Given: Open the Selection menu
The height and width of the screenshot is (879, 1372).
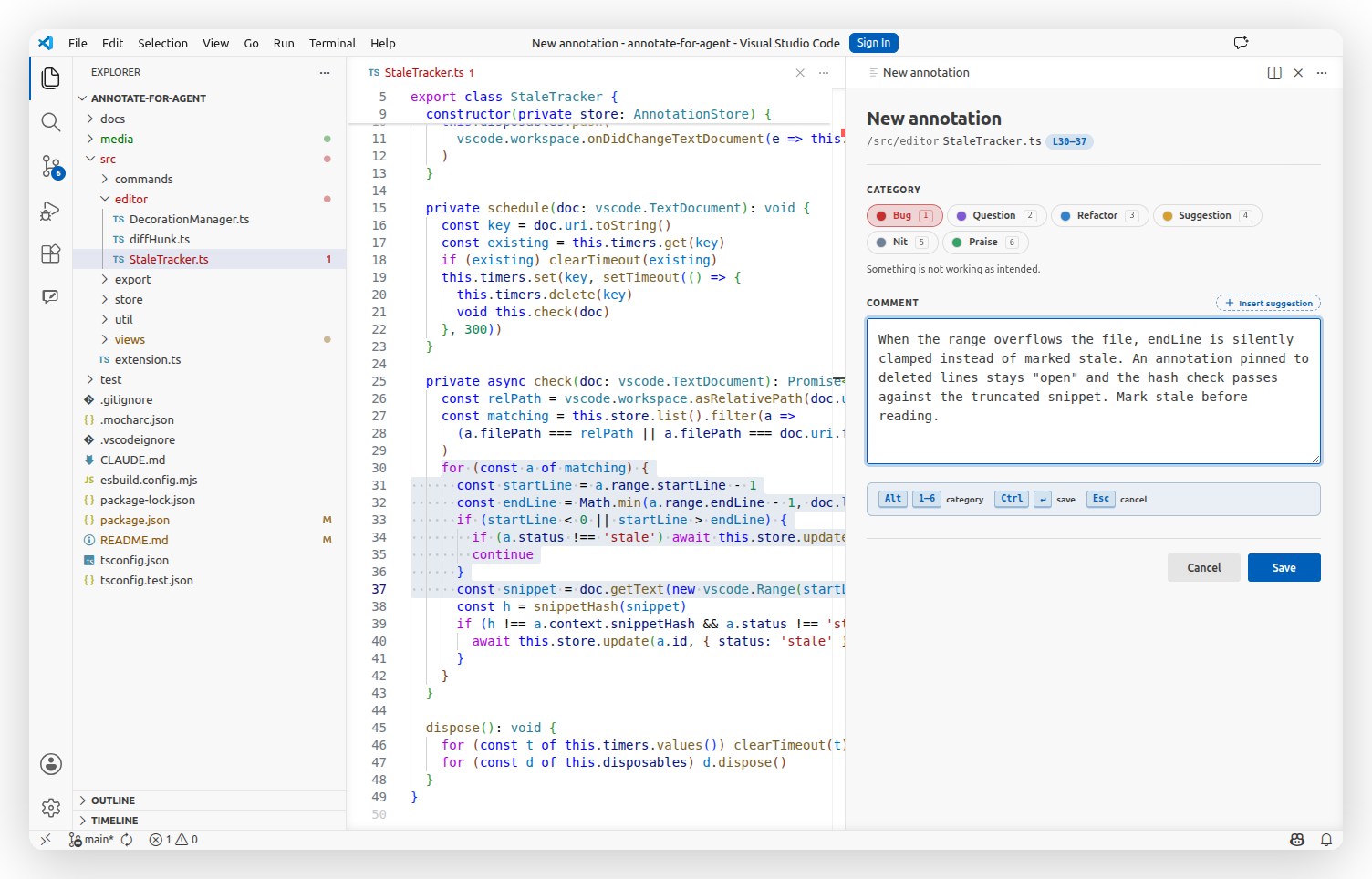Looking at the screenshot, I should (x=162, y=43).
